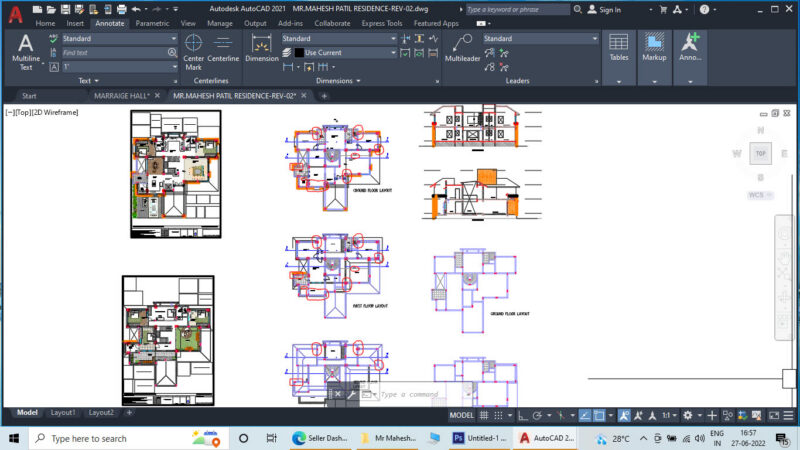Click the Dimension Break icon

406,38
